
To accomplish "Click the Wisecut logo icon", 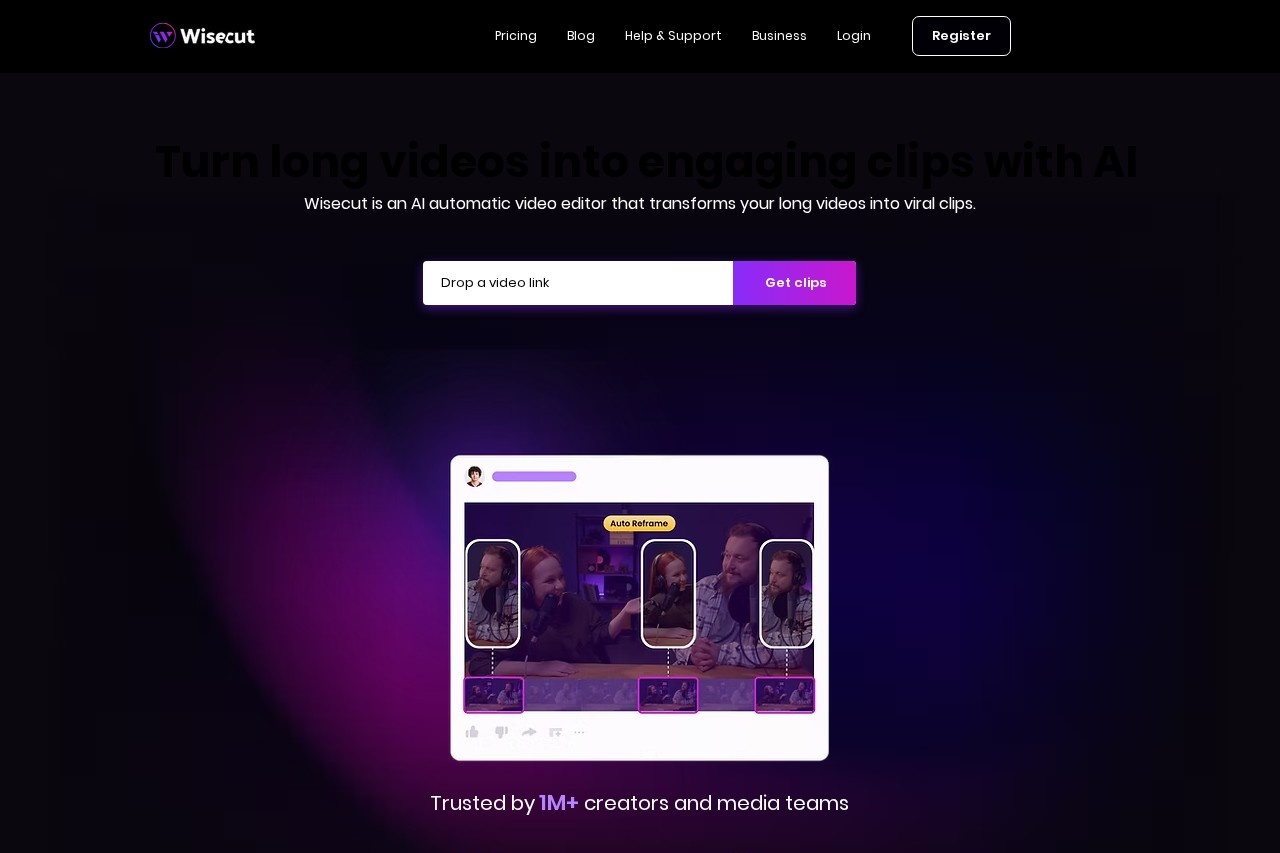I will 163,36.
